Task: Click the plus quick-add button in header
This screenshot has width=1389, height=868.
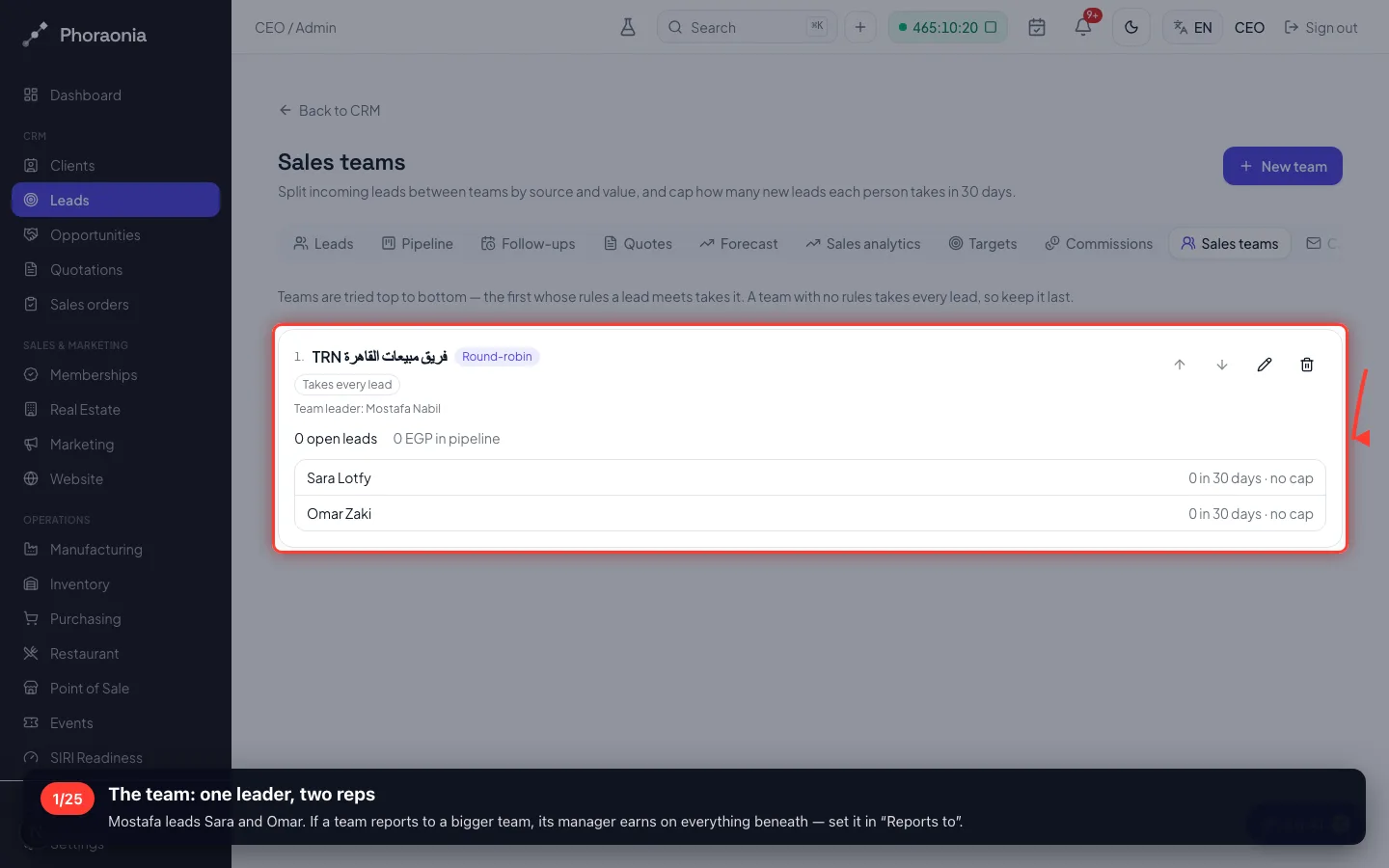Action: point(860,27)
